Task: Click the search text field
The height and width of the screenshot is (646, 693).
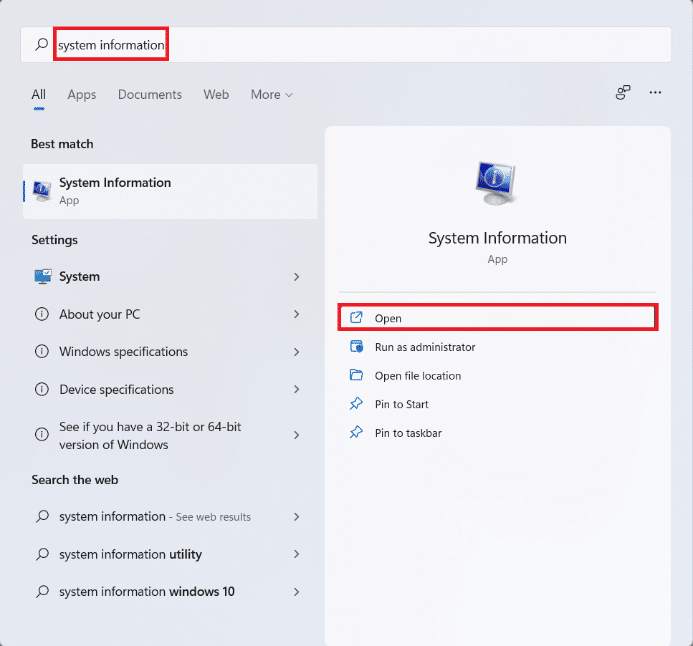Action: tap(400, 45)
